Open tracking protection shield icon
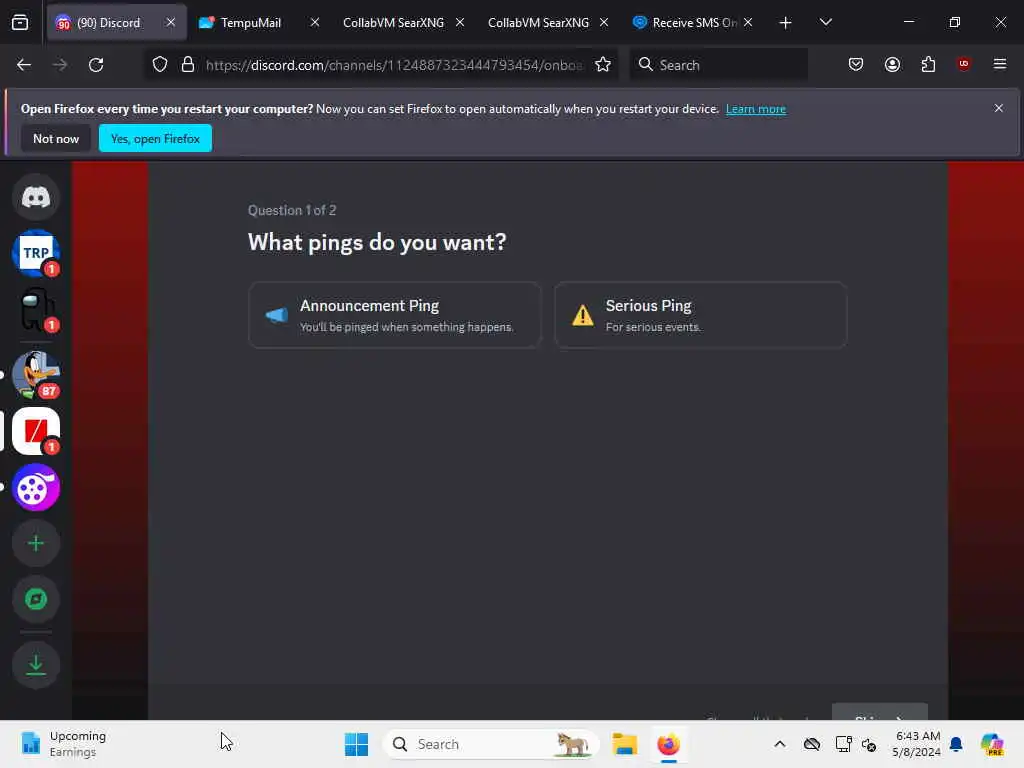The width and height of the screenshot is (1024, 768). click(x=160, y=65)
